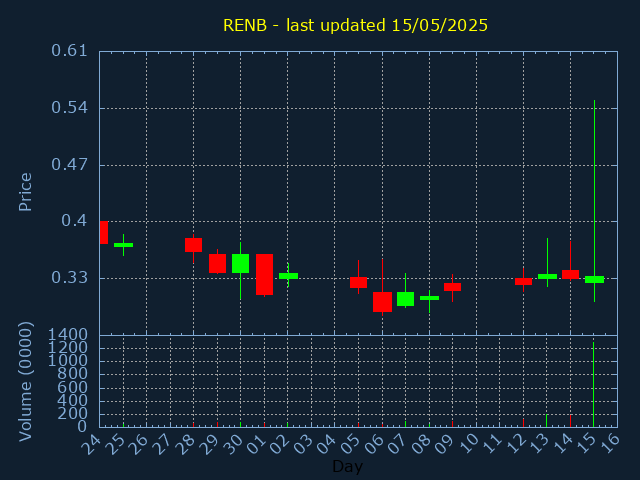Click the red candlestick for day 09
The height and width of the screenshot is (480, 640).
(x=453, y=287)
